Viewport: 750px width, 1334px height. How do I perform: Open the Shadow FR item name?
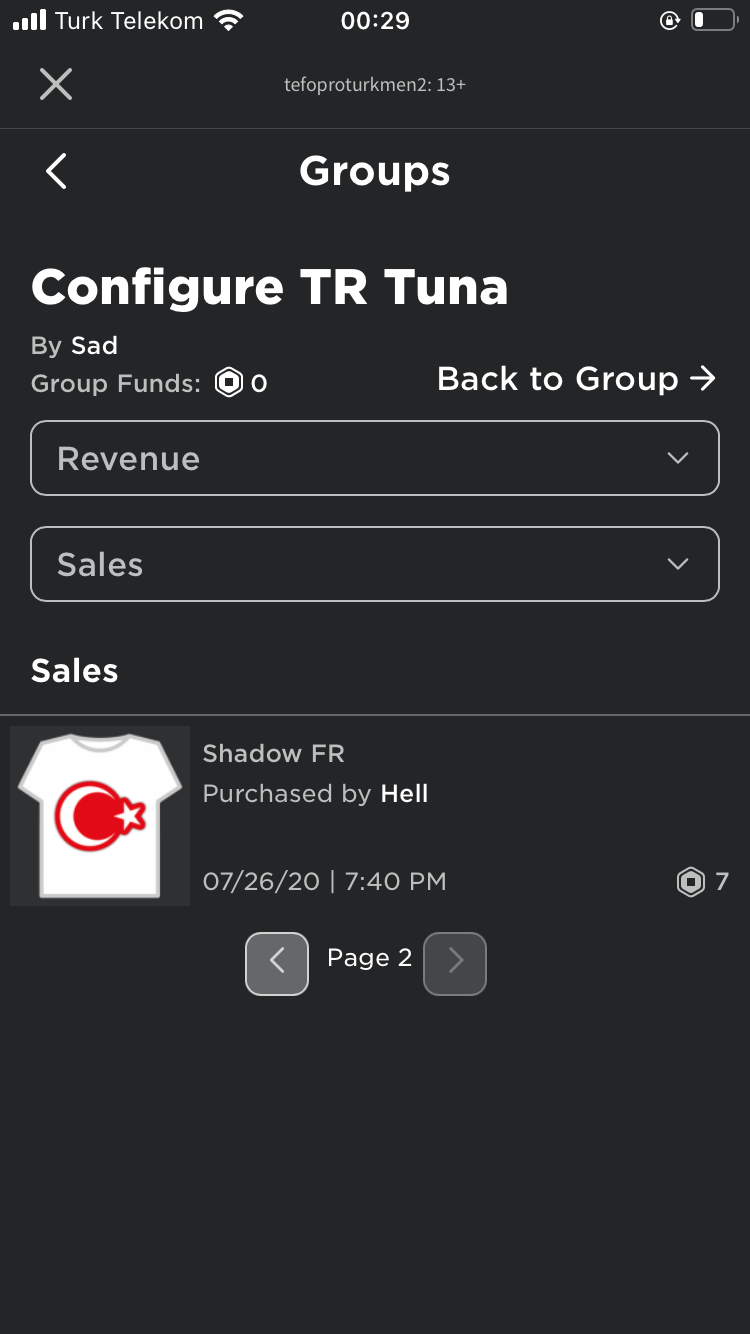click(273, 754)
